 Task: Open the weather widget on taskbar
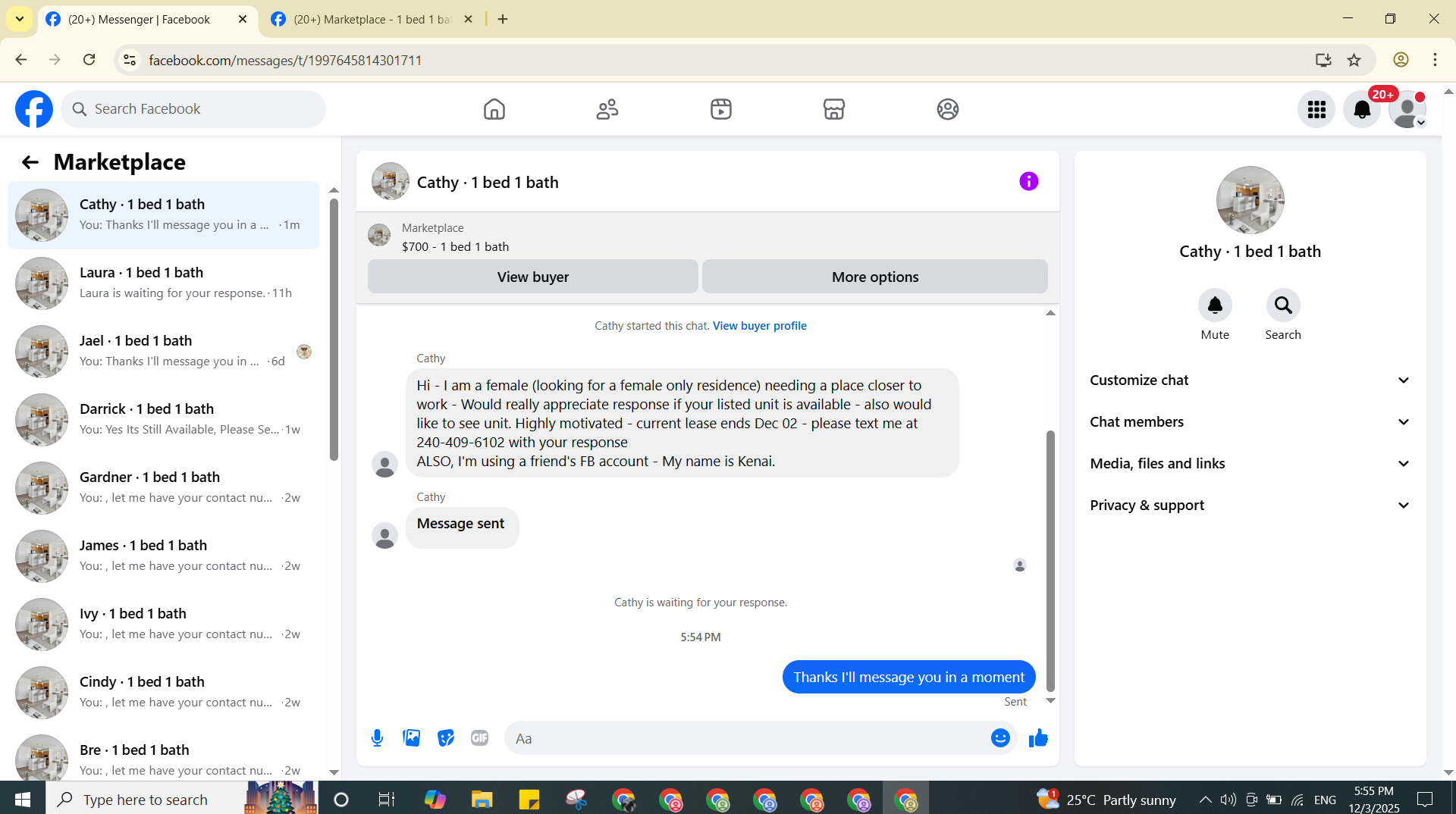(x=1106, y=800)
